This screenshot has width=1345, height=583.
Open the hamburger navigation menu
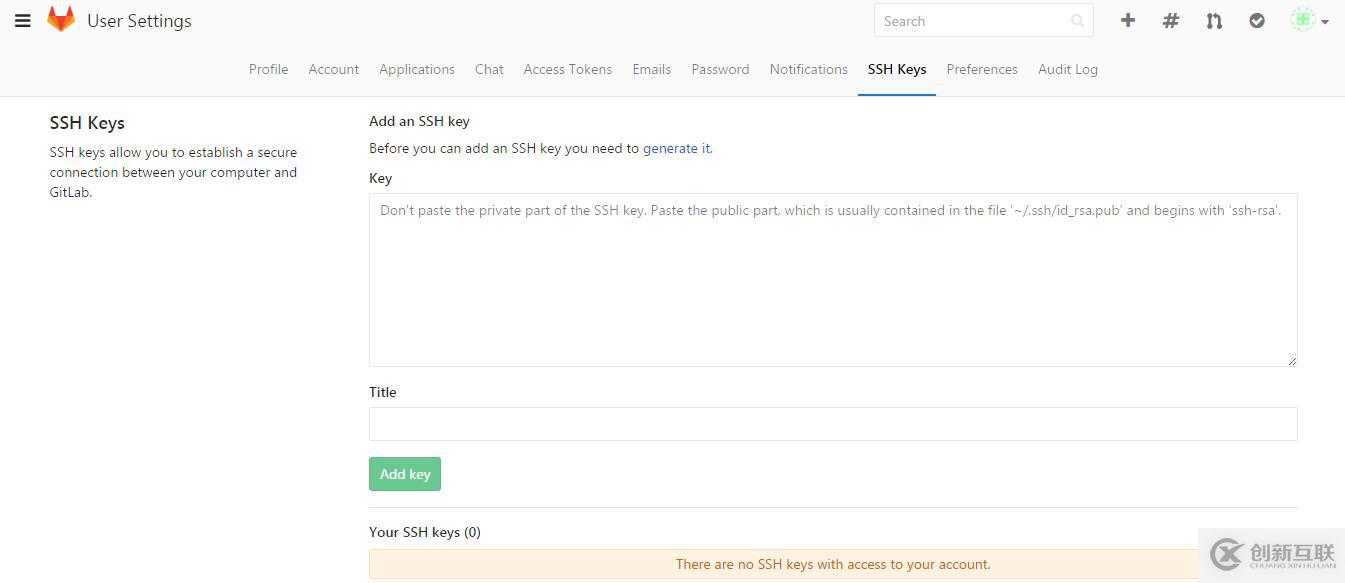pyautogui.click(x=22, y=21)
